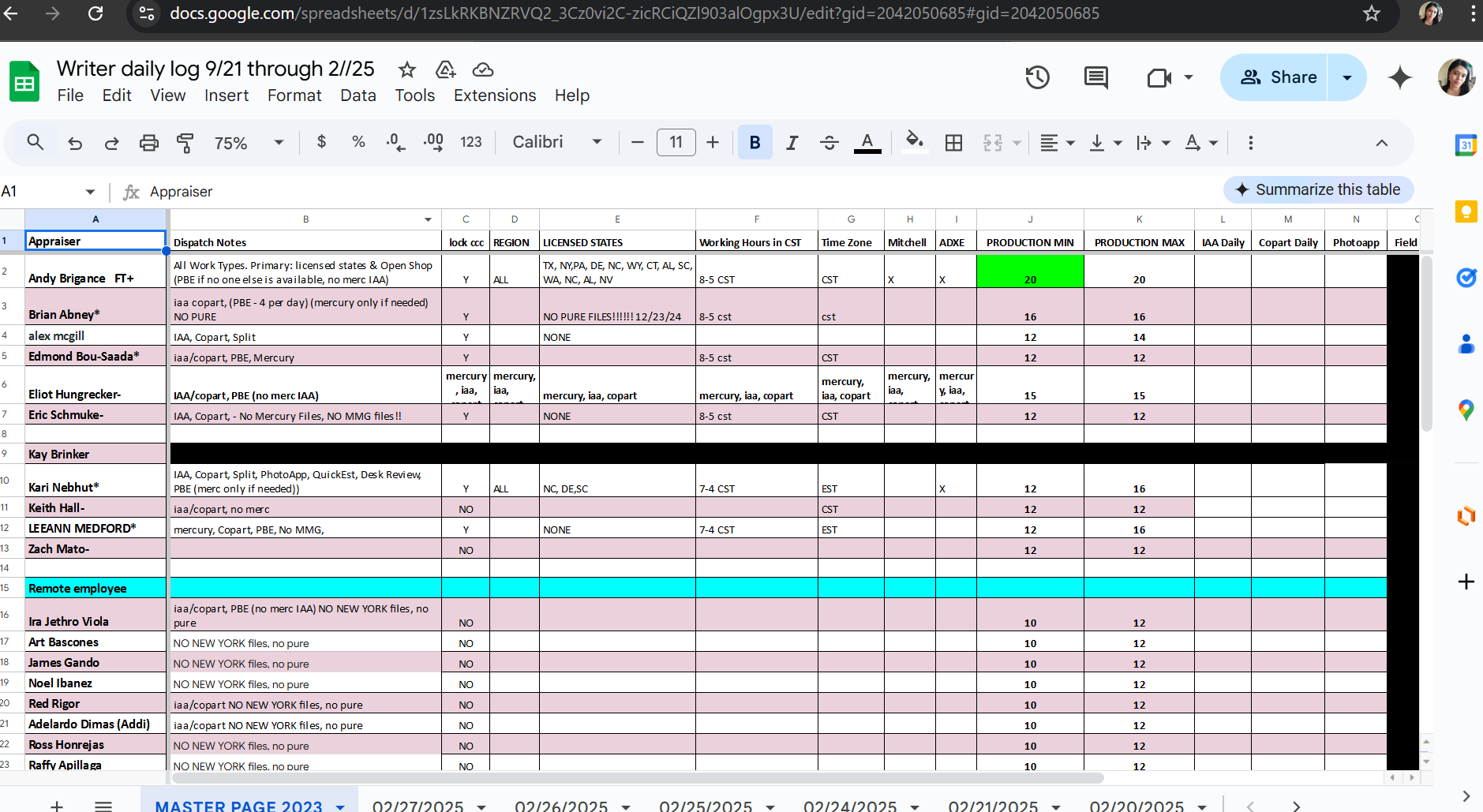This screenshot has width=1483, height=812.
Task: Open Google Tasks side panel
Action: (x=1466, y=278)
